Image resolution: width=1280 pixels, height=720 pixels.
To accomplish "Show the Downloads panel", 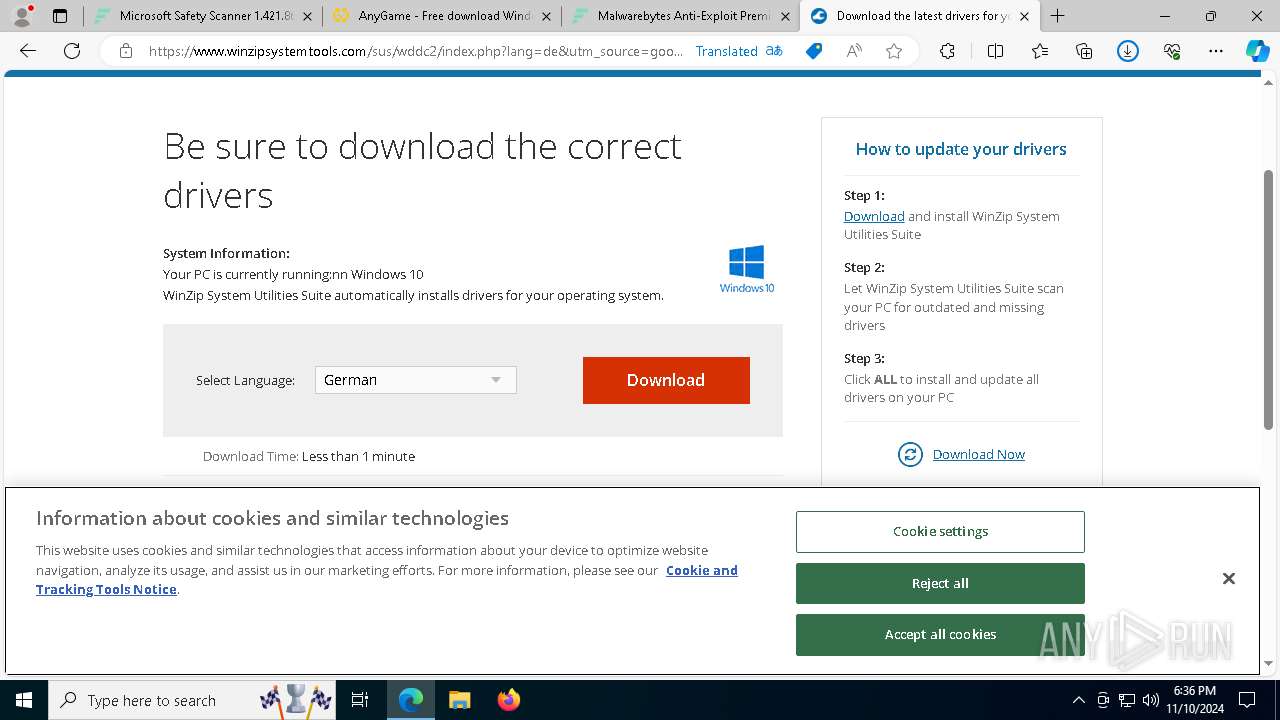I will point(1128,51).
